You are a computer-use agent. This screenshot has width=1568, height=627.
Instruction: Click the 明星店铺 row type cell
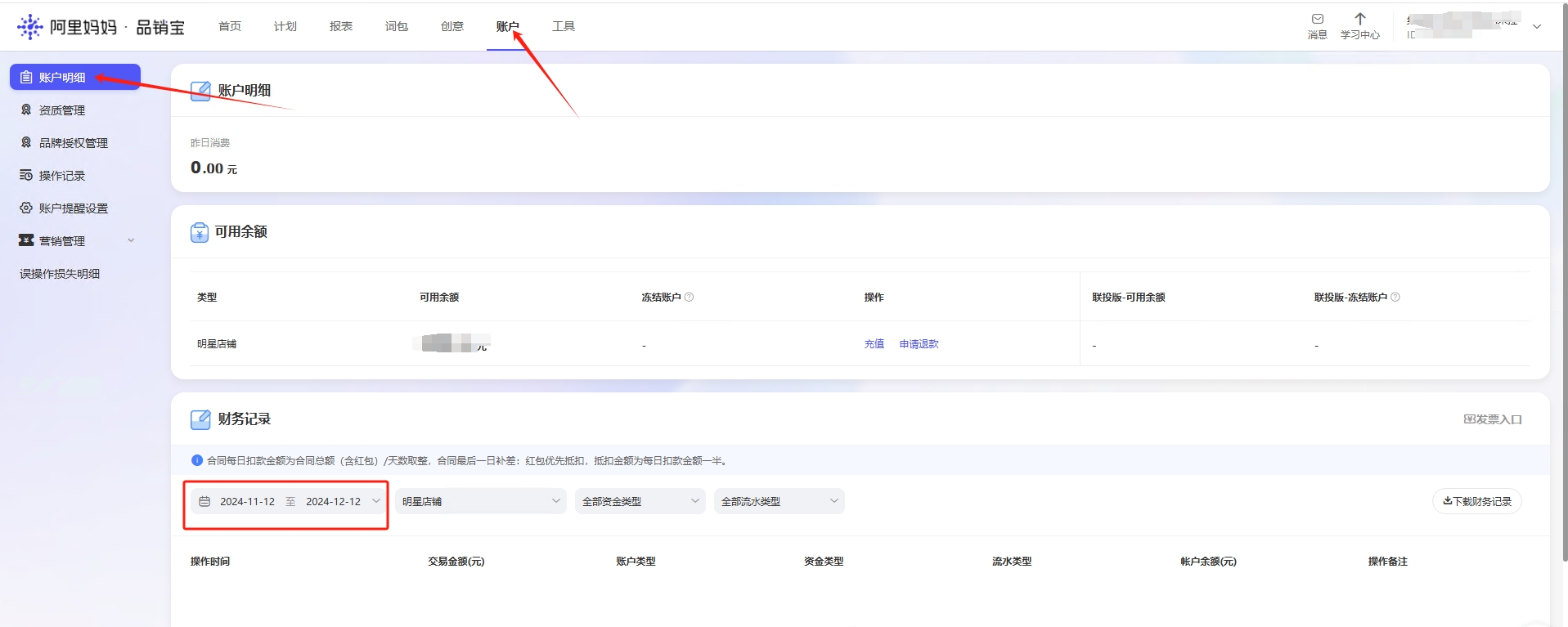217,344
